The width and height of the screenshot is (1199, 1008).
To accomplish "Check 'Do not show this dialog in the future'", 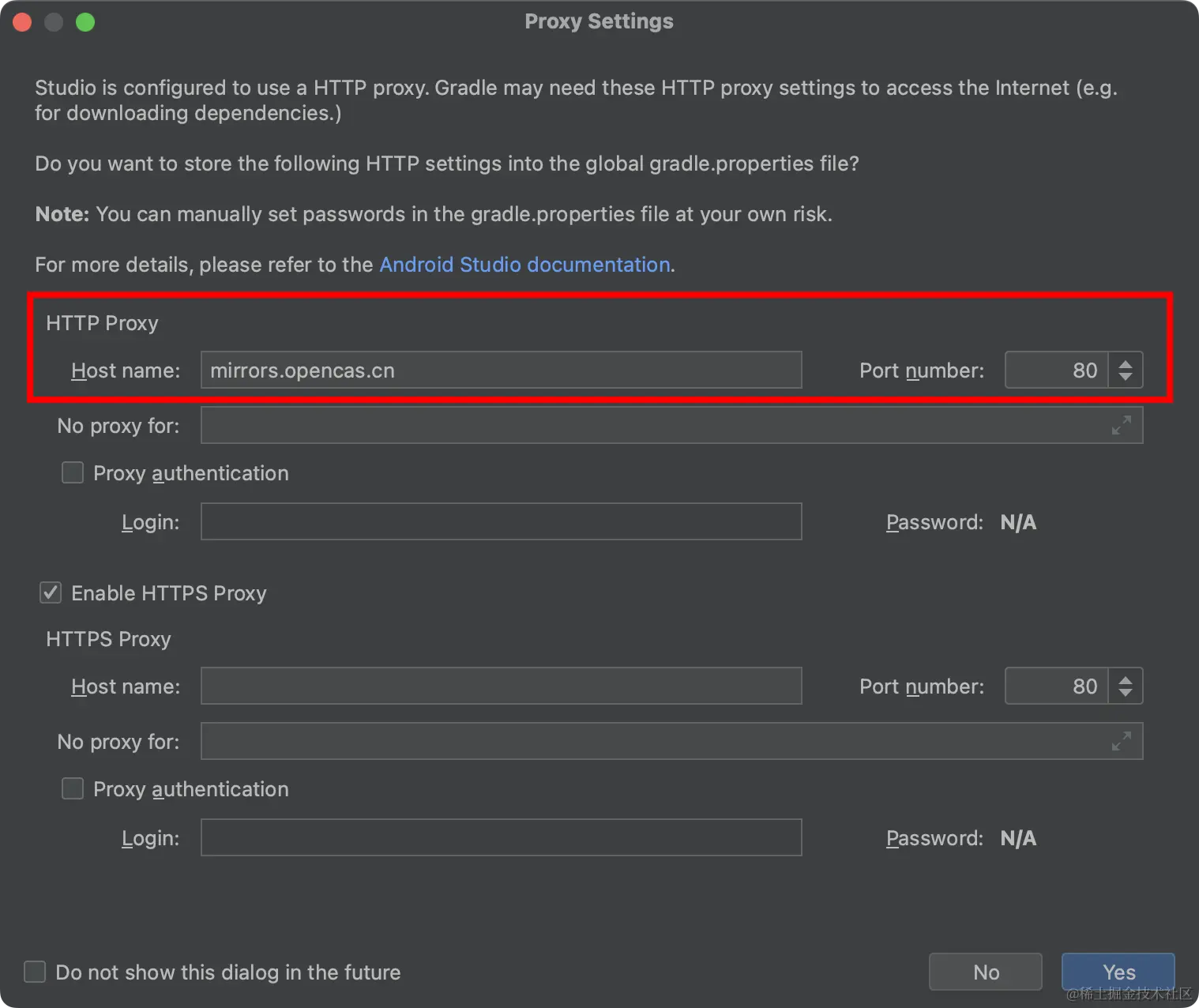I will coord(35,972).
